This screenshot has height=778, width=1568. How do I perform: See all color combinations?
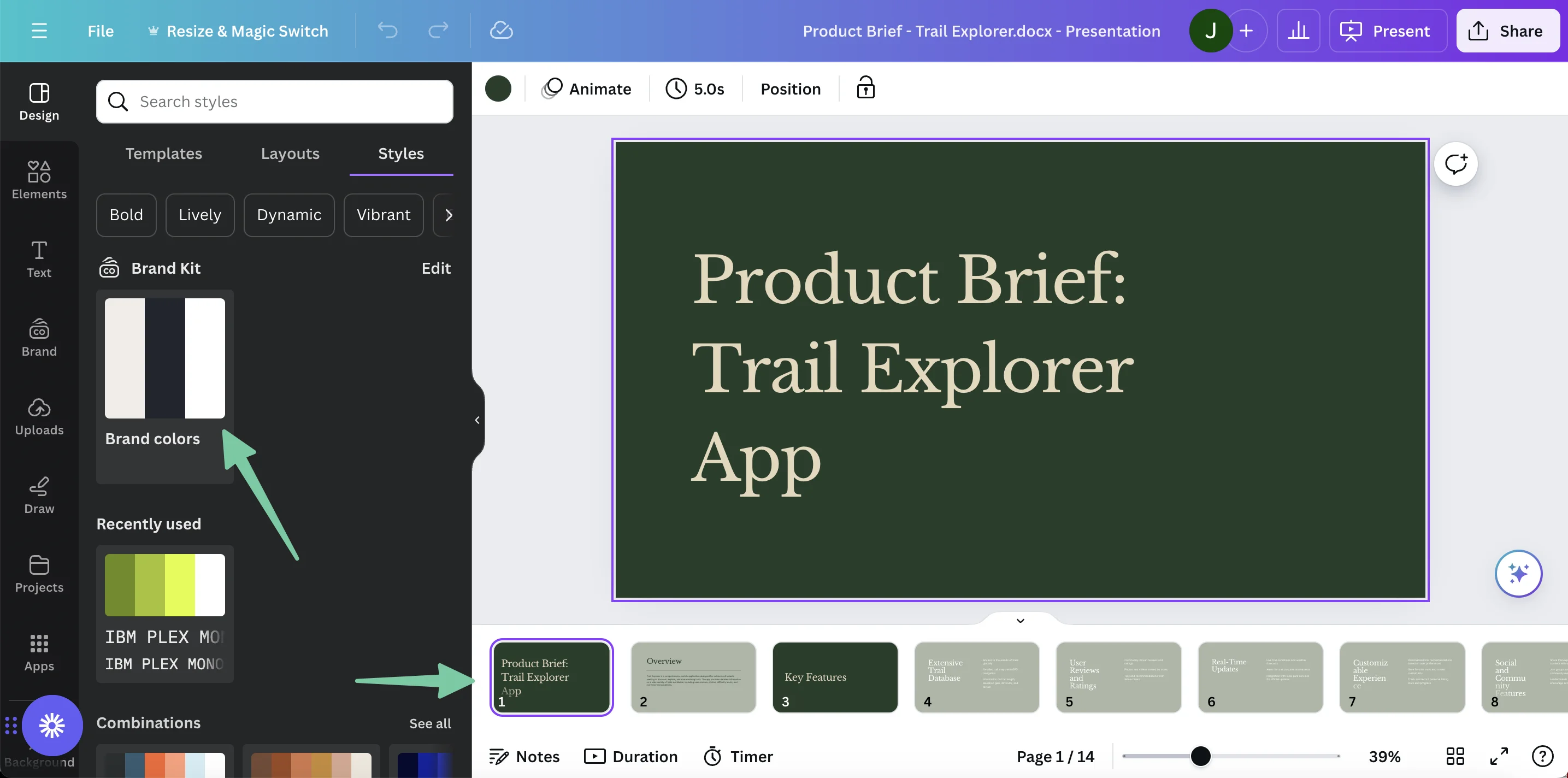coord(430,723)
